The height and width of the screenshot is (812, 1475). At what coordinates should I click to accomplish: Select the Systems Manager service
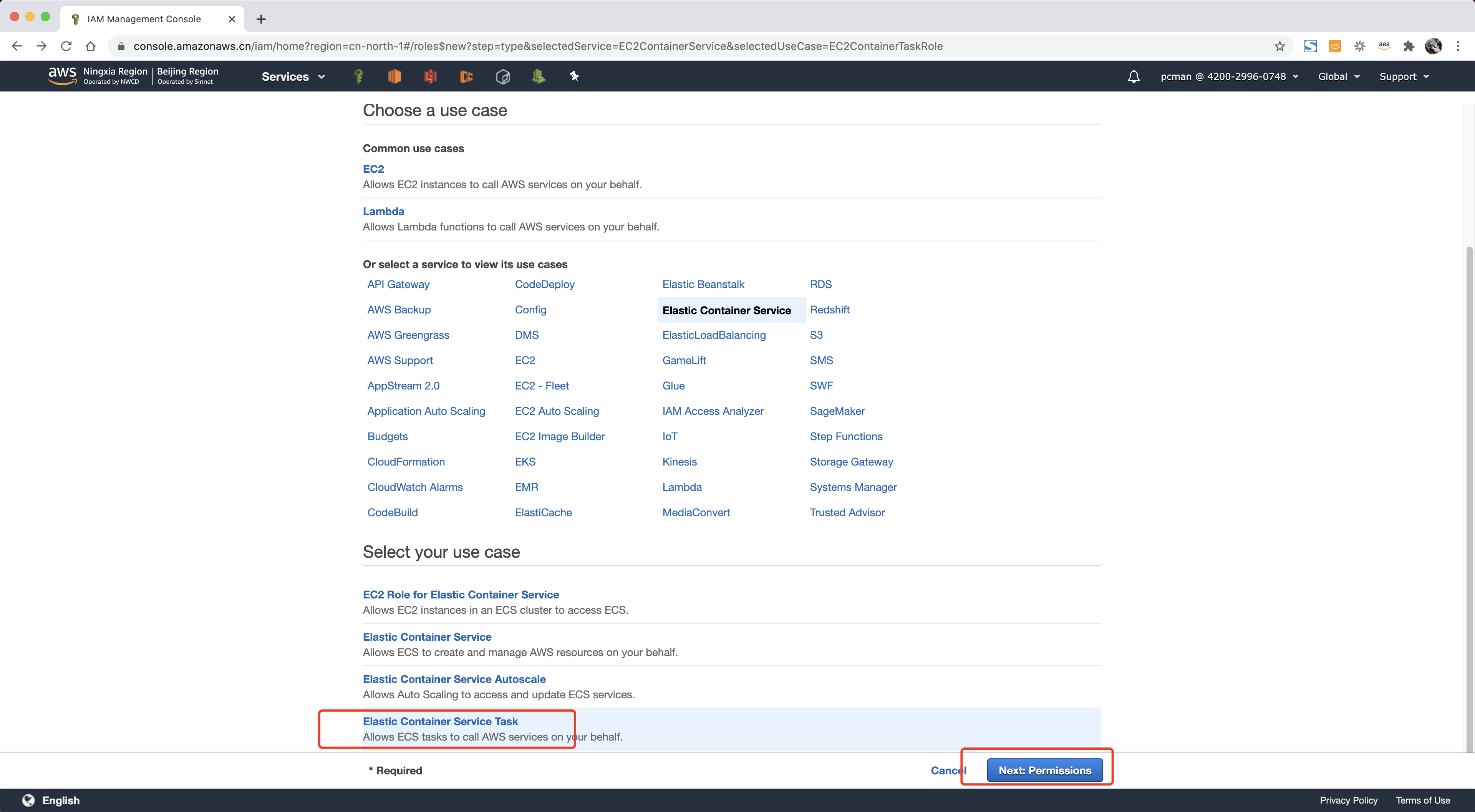853,487
